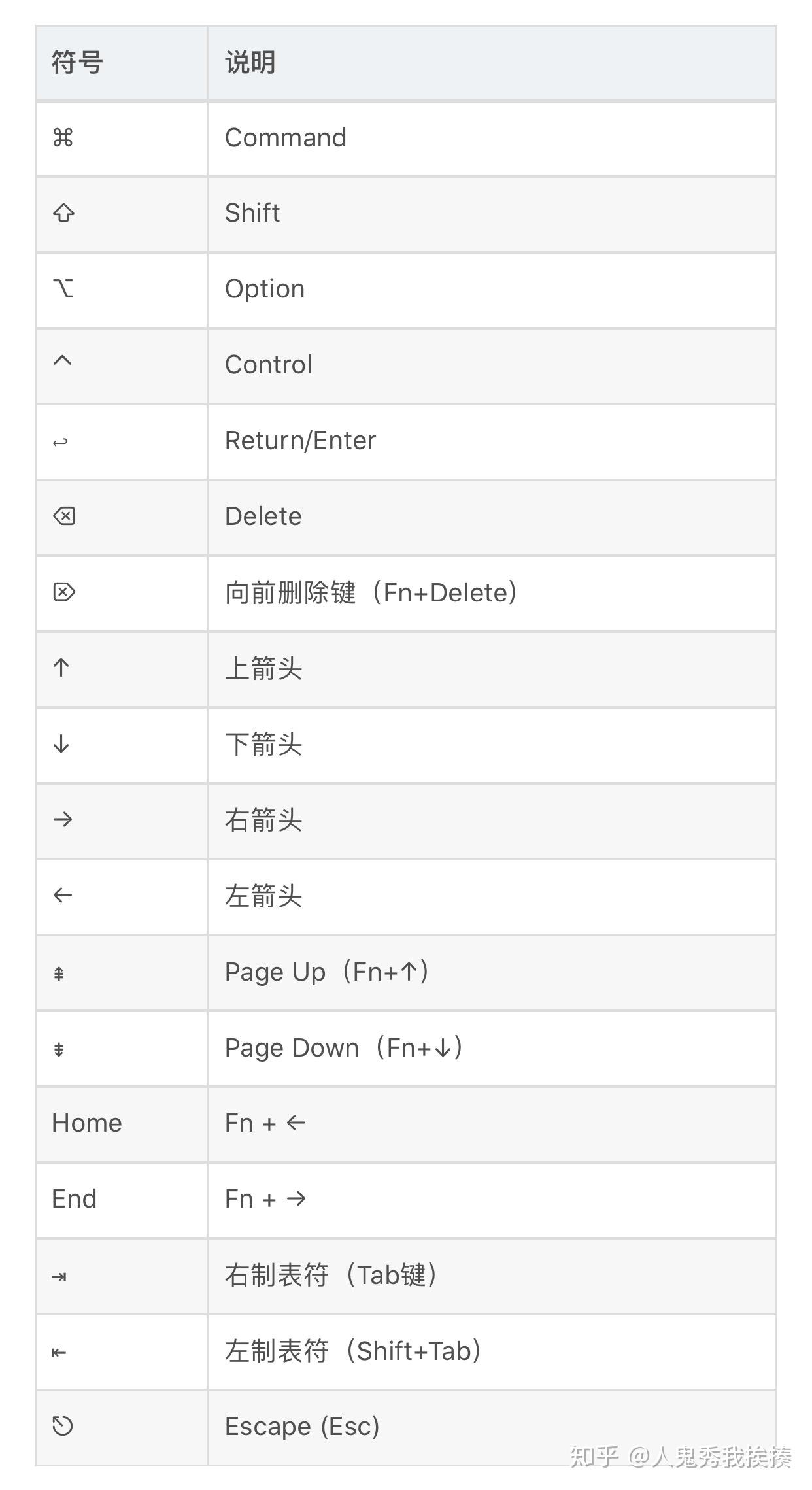This screenshot has width=812, height=1490.
Task: Click the Escape circular arrow symbol
Action: [x=63, y=1425]
